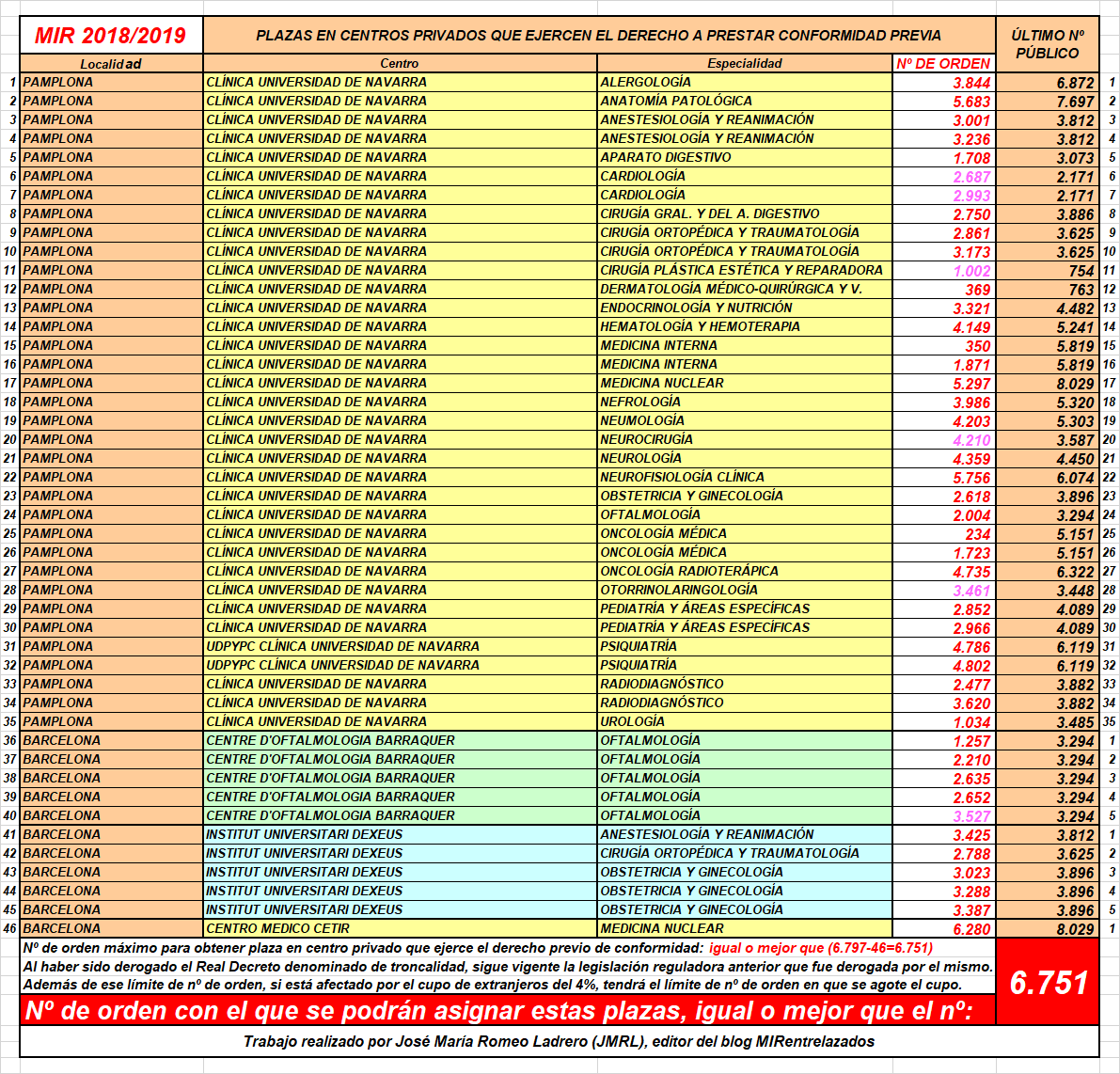Viewport: 1120px width, 1074px height.
Task: Click order number 3.844
Action: [x=943, y=83]
